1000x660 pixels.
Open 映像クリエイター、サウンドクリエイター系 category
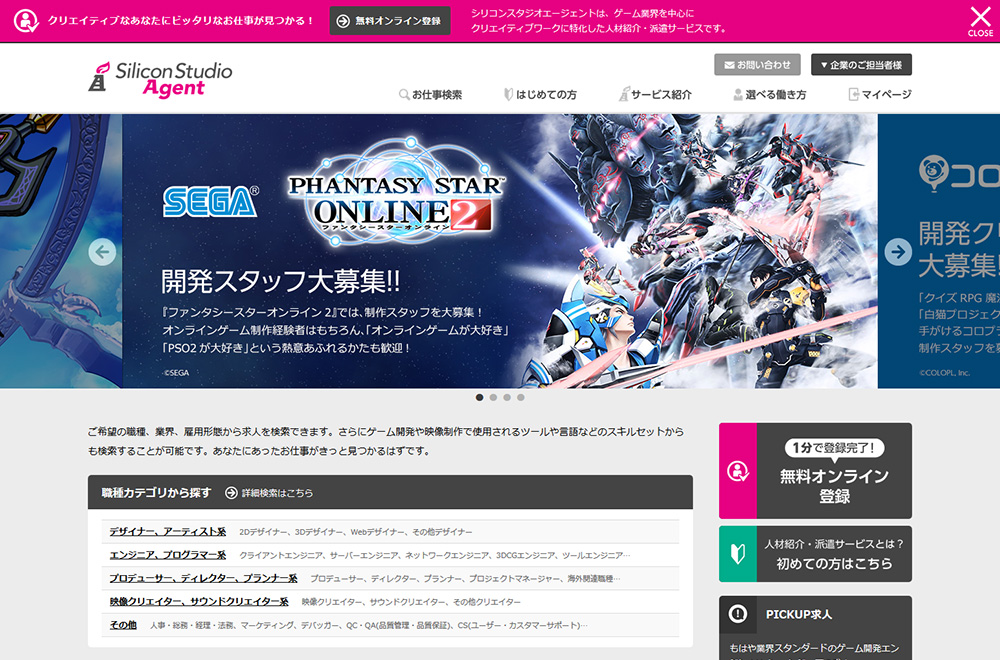[x=198, y=601]
